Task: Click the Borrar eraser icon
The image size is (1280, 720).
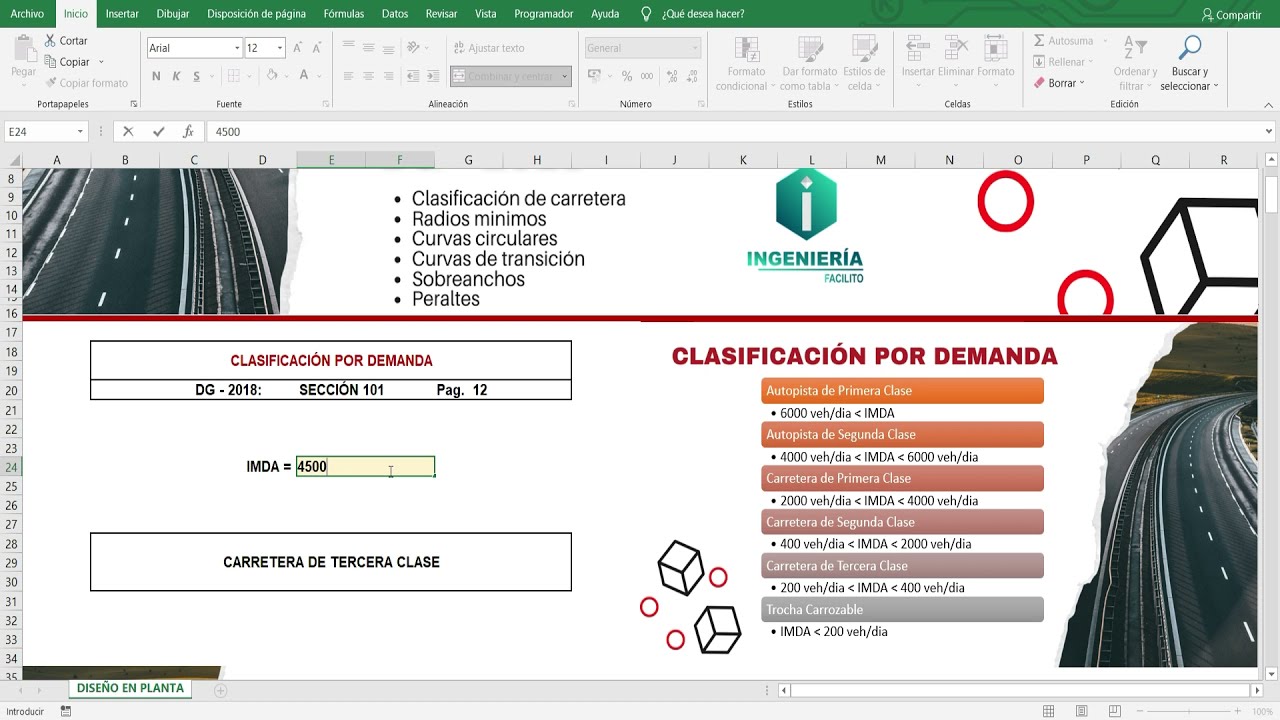Action: coord(1039,83)
